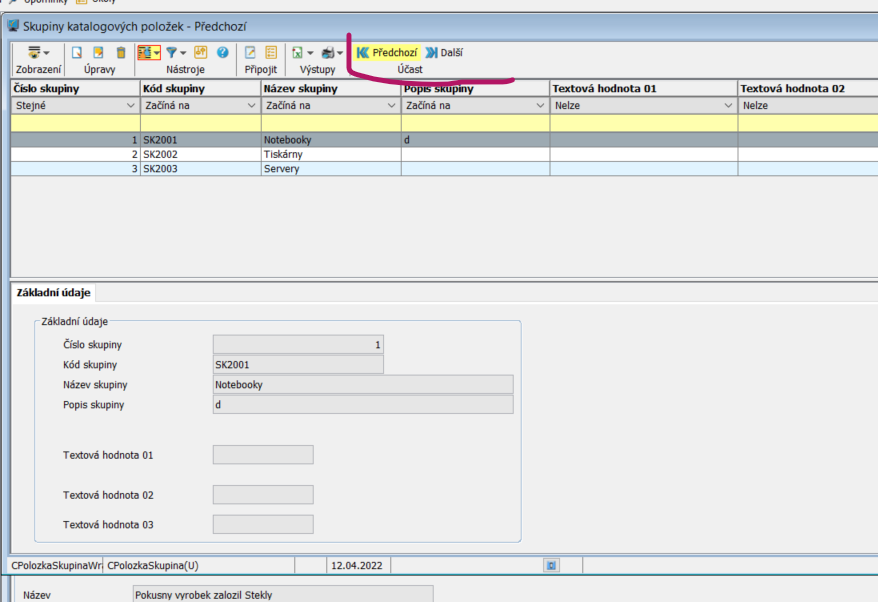
Task: Click the Předchozí button
Action: [x=386, y=53]
